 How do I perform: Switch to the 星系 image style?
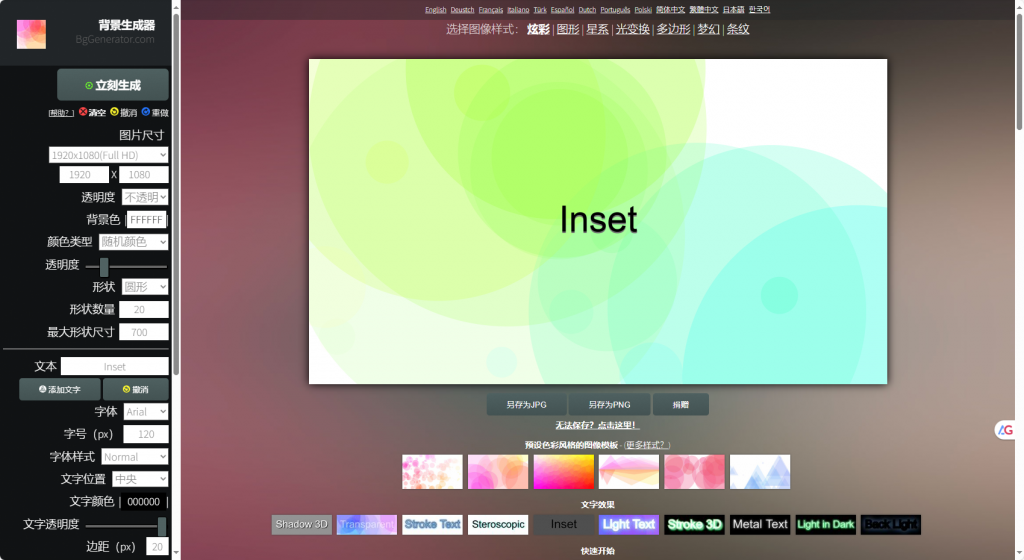tap(597, 29)
